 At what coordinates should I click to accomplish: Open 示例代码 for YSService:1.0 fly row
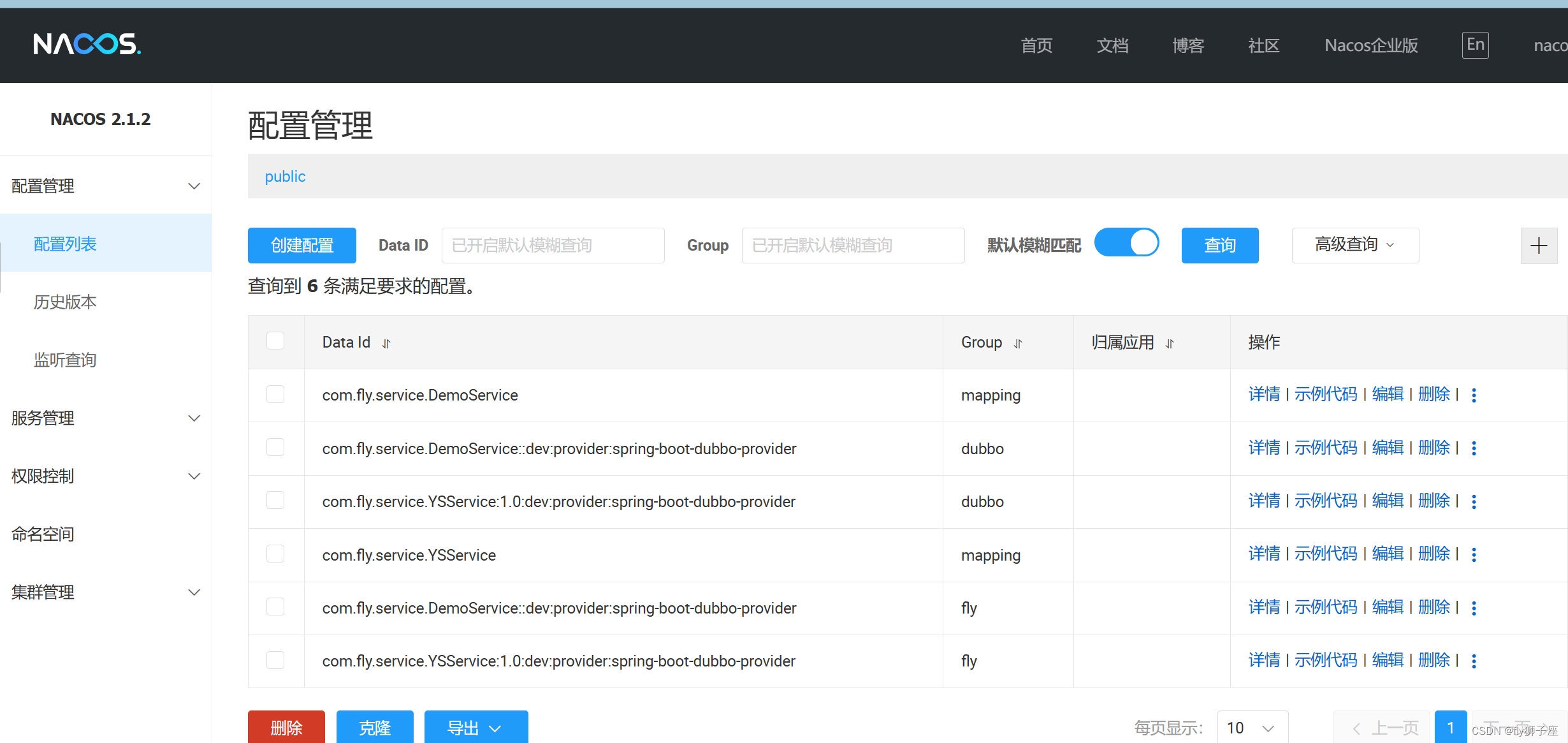tap(1326, 660)
